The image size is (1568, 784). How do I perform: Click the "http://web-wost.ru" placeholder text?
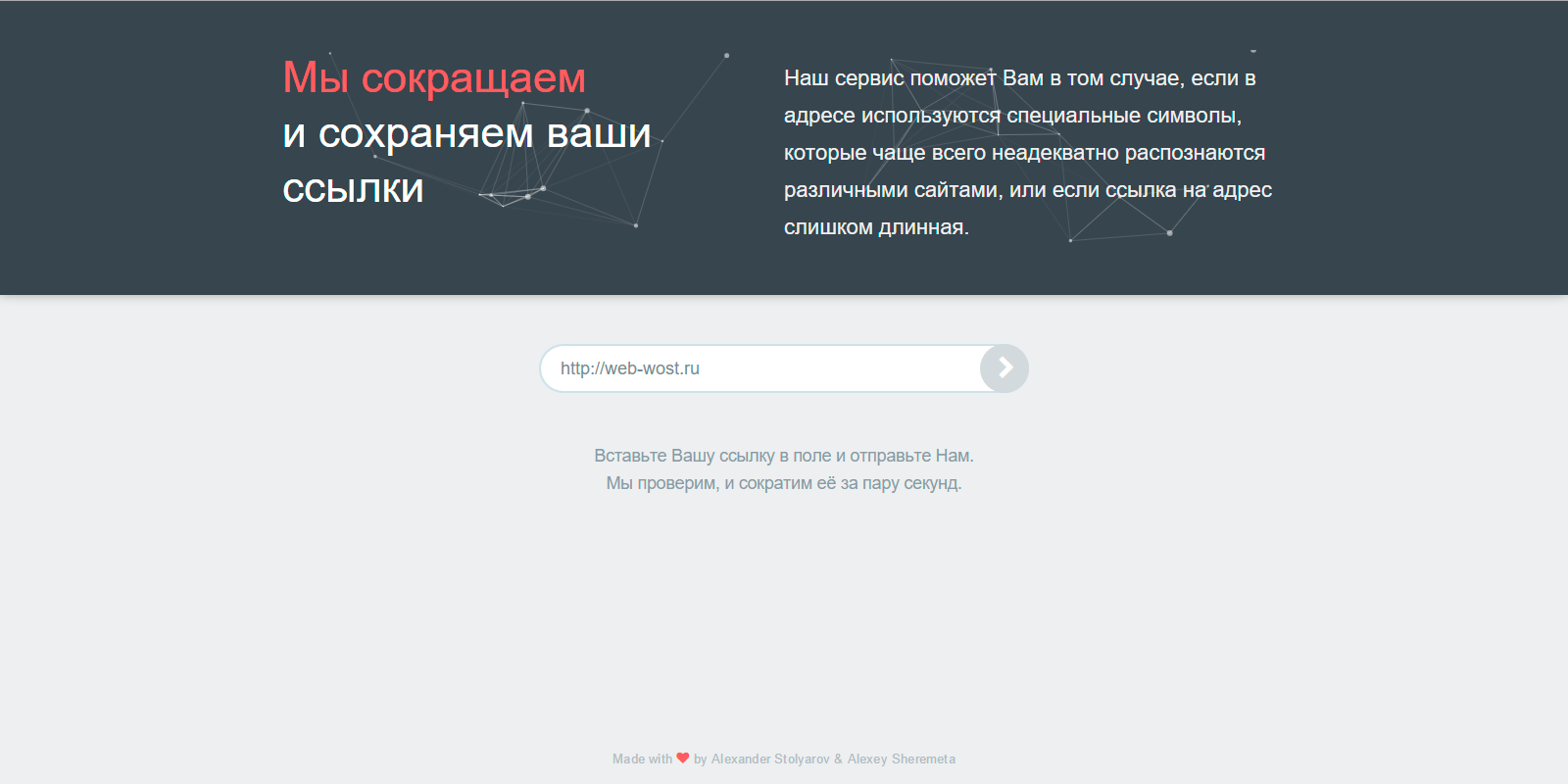click(x=629, y=368)
